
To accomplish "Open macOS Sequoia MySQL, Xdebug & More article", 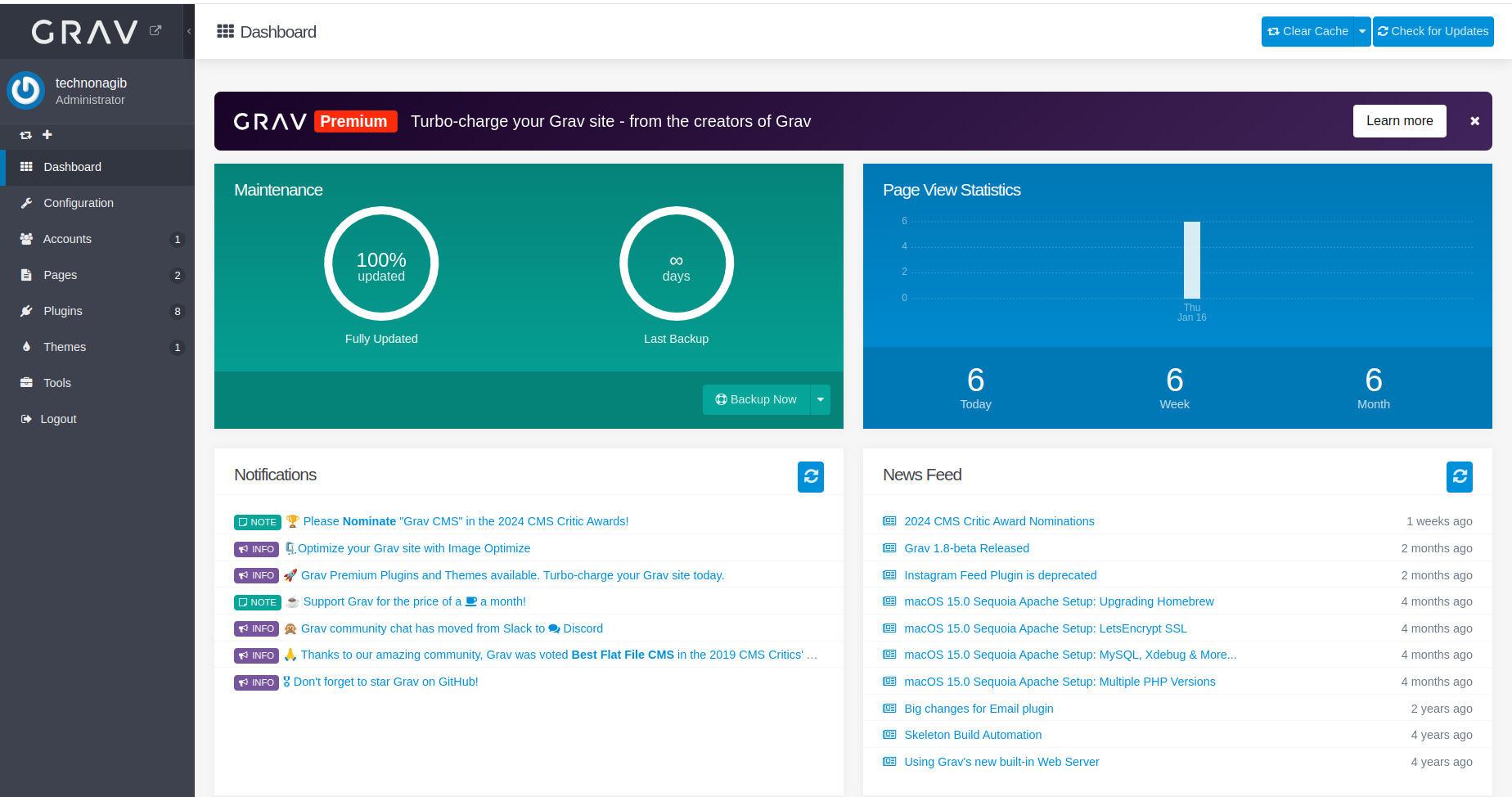I will click(x=1070, y=655).
